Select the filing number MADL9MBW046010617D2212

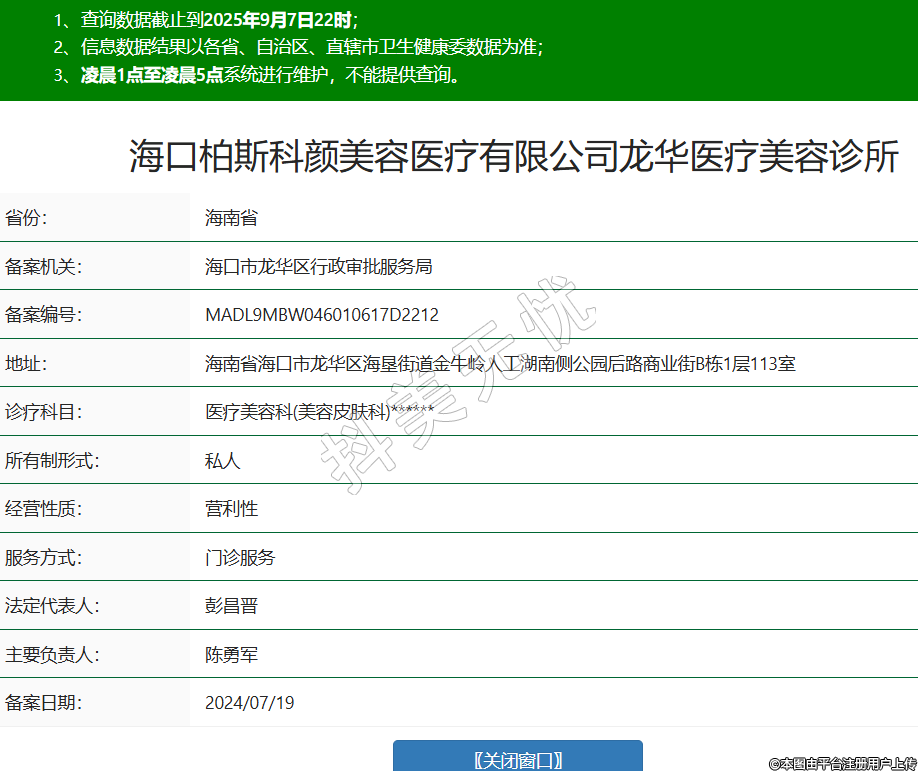(321, 315)
